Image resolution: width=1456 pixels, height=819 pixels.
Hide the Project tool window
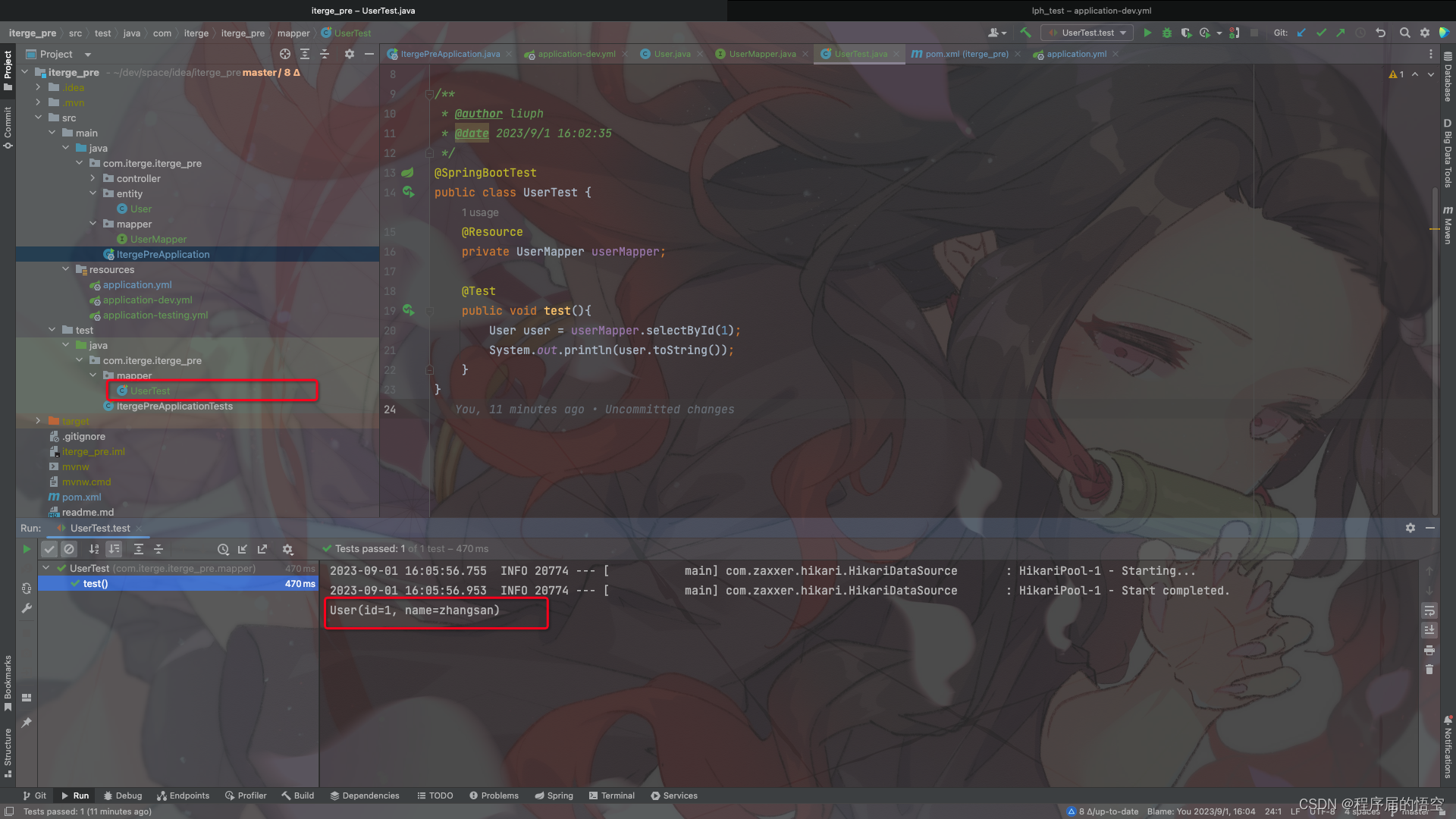pos(369,54)
